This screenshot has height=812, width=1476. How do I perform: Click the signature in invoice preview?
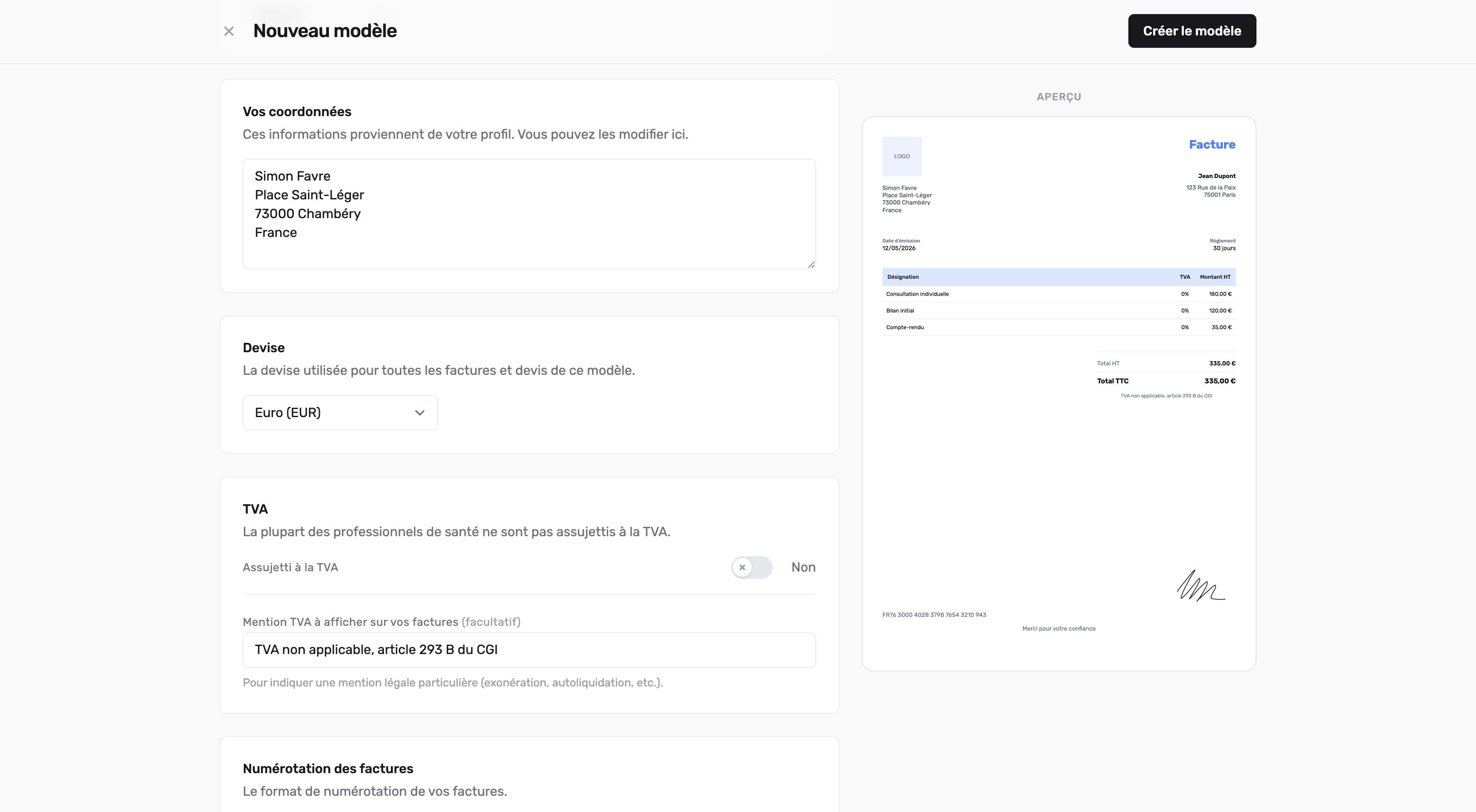pos(1201,585)
